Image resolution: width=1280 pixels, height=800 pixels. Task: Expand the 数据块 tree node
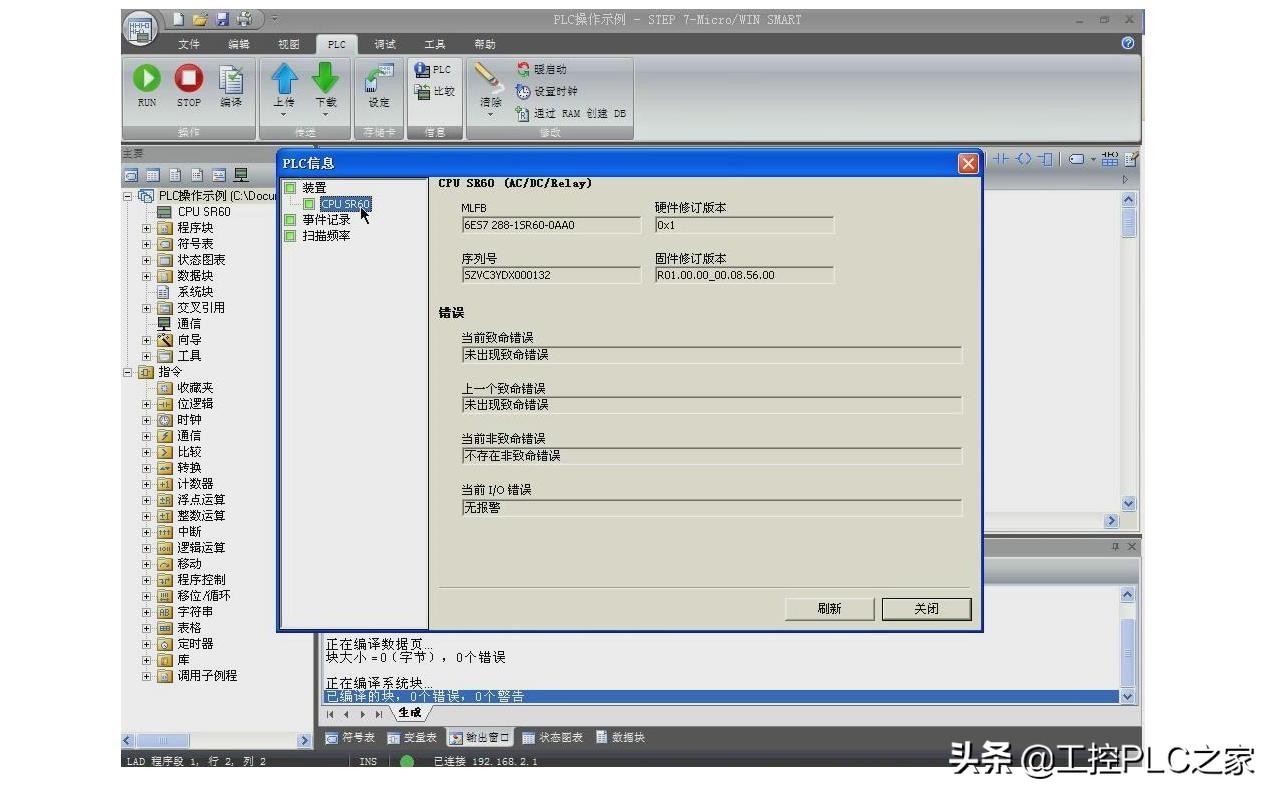[146, 276]
